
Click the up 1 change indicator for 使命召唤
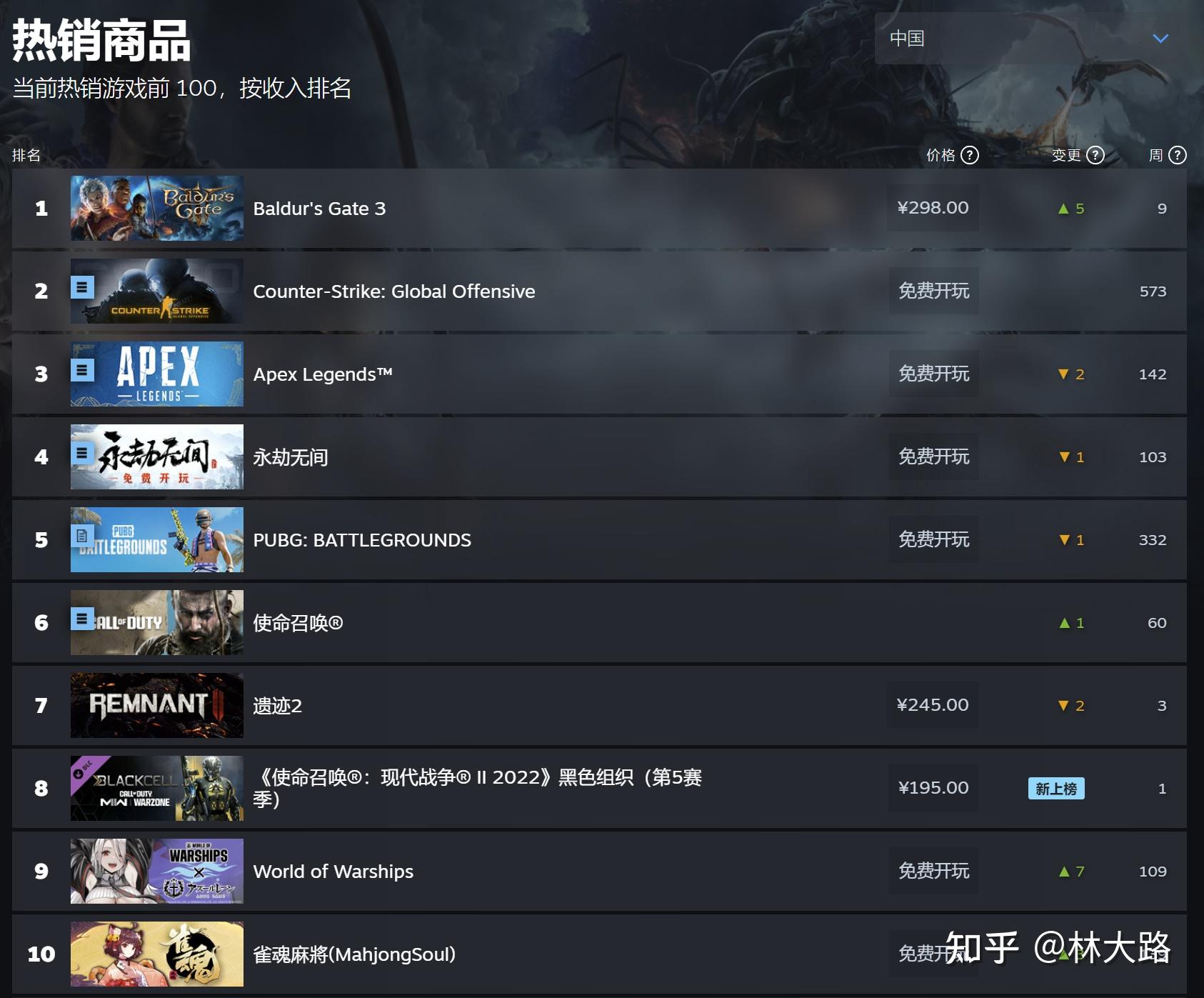coord(1072,623)
